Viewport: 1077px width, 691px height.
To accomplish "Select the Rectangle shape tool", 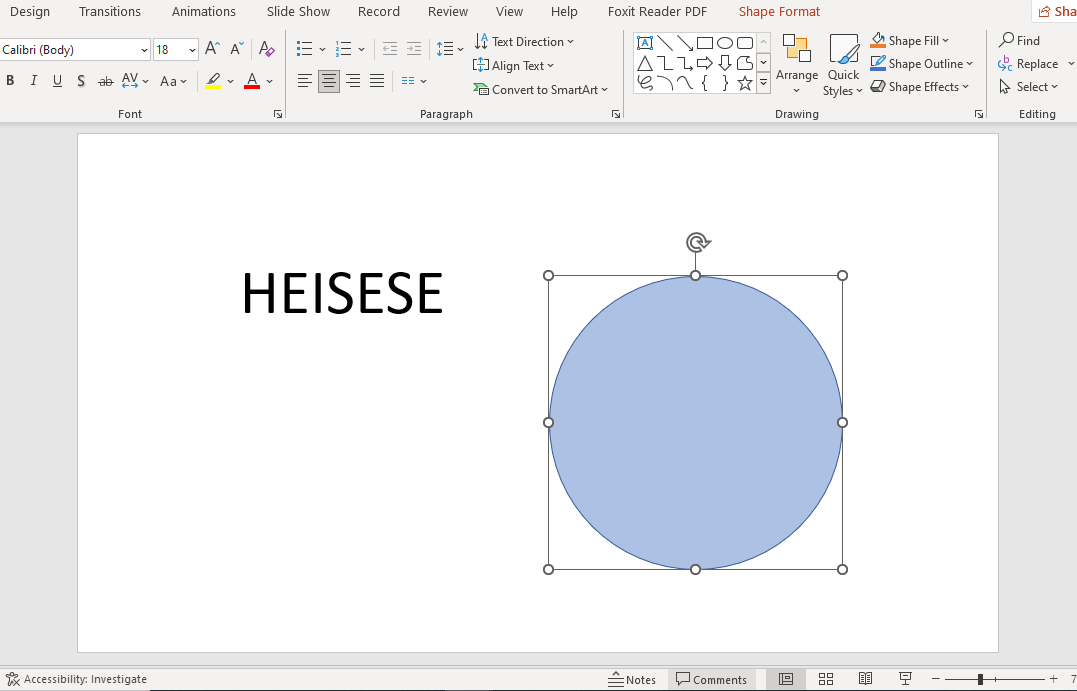I will coord(704,42).
